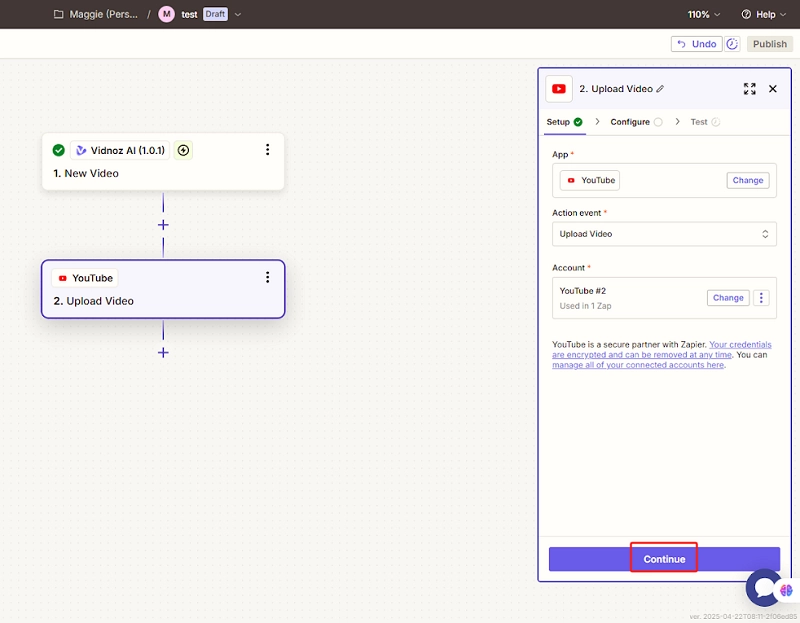This screenshot has height=623, width=800.
Task: Add a step after Upload Video
Action: 163,352
